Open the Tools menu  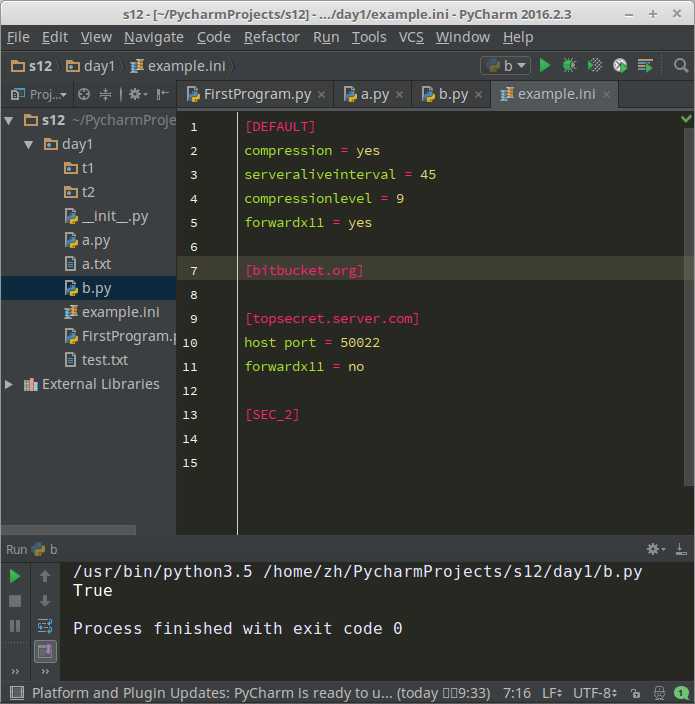(369, 37)
